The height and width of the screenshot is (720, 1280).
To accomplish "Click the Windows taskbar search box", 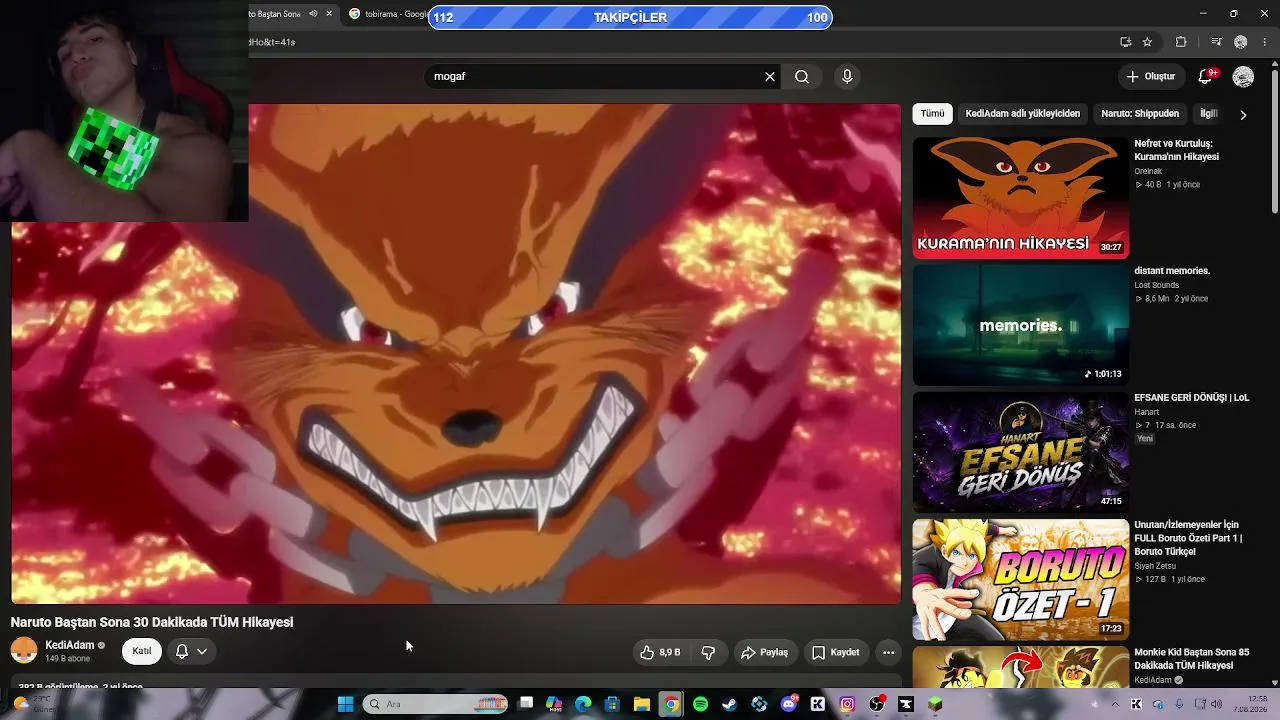I will tap(436, 704).
